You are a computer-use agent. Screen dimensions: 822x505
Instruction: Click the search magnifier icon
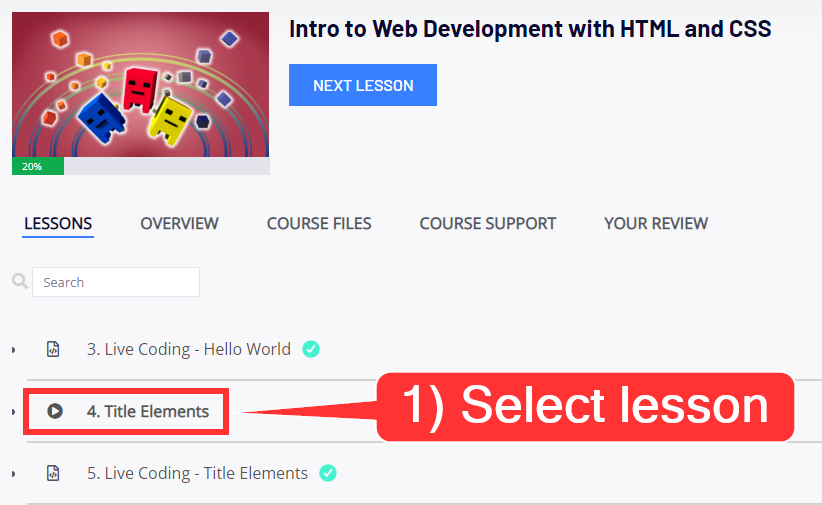click(x=20, y=282)
